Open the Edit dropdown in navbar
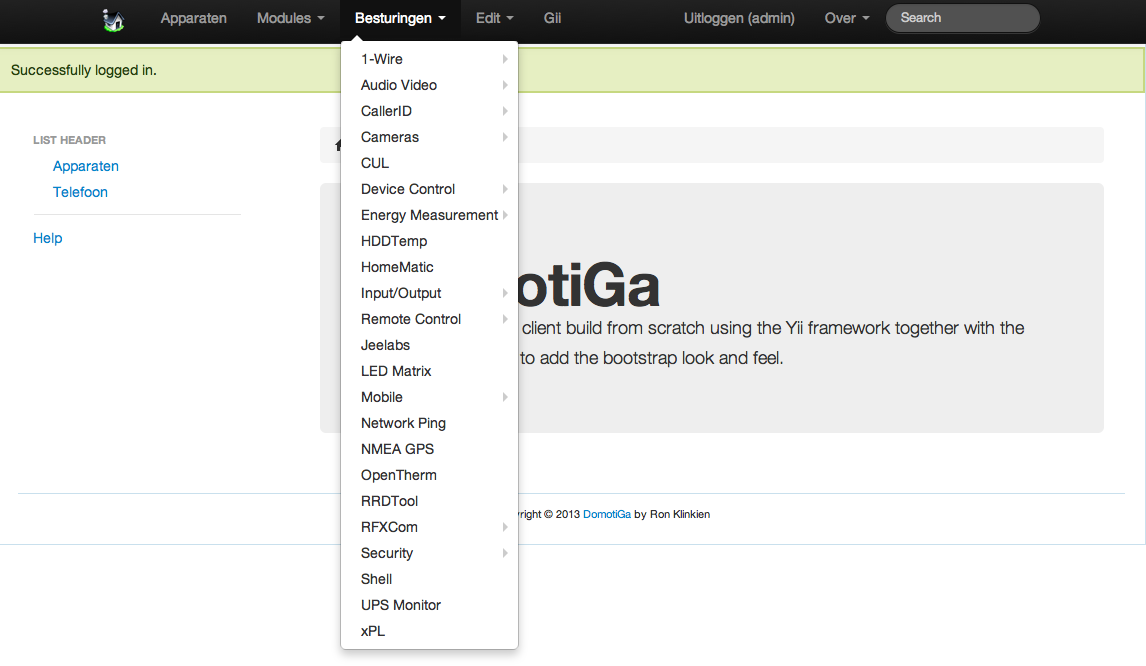 tap(494, 18)
